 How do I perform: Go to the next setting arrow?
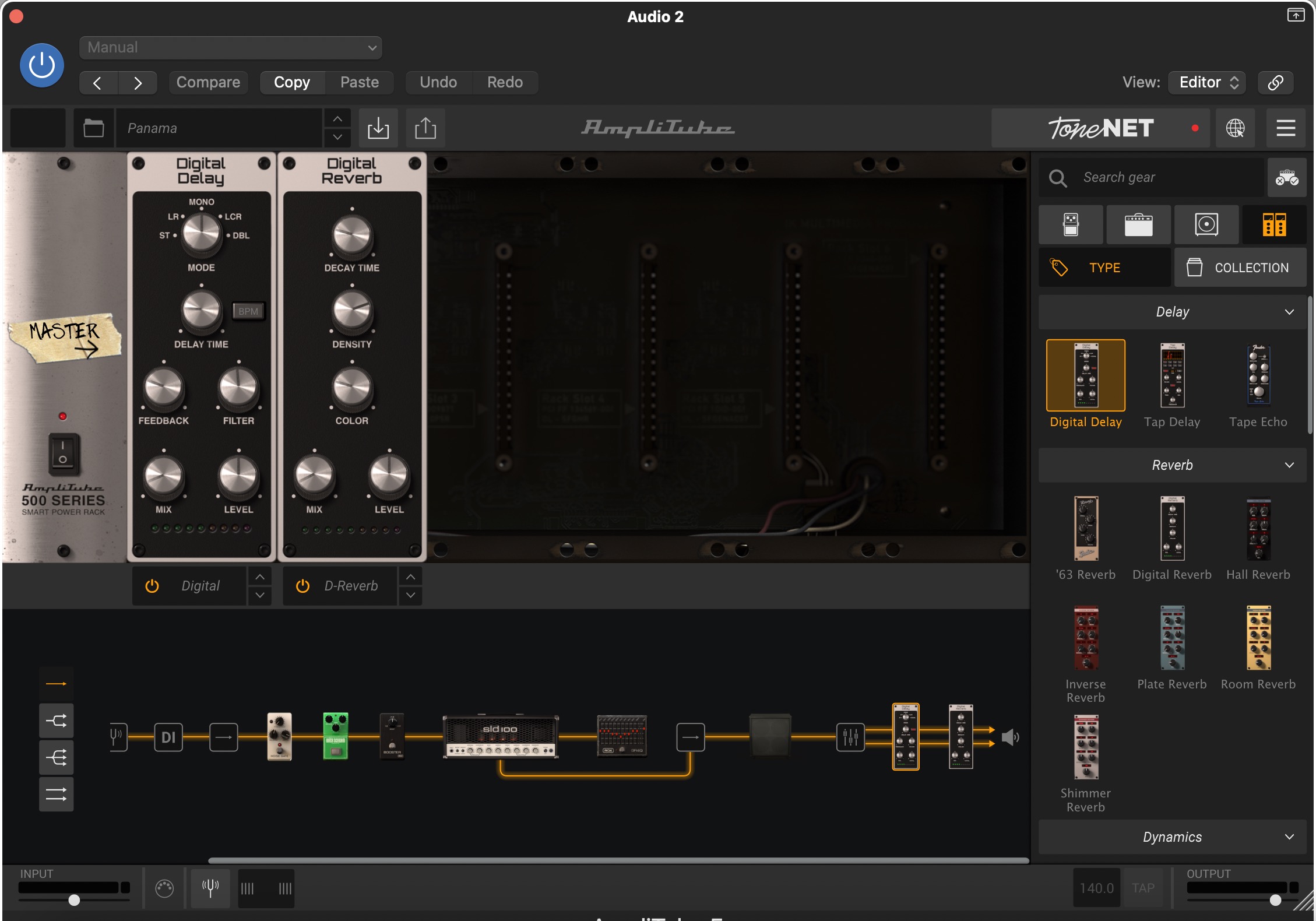[138, 83]
